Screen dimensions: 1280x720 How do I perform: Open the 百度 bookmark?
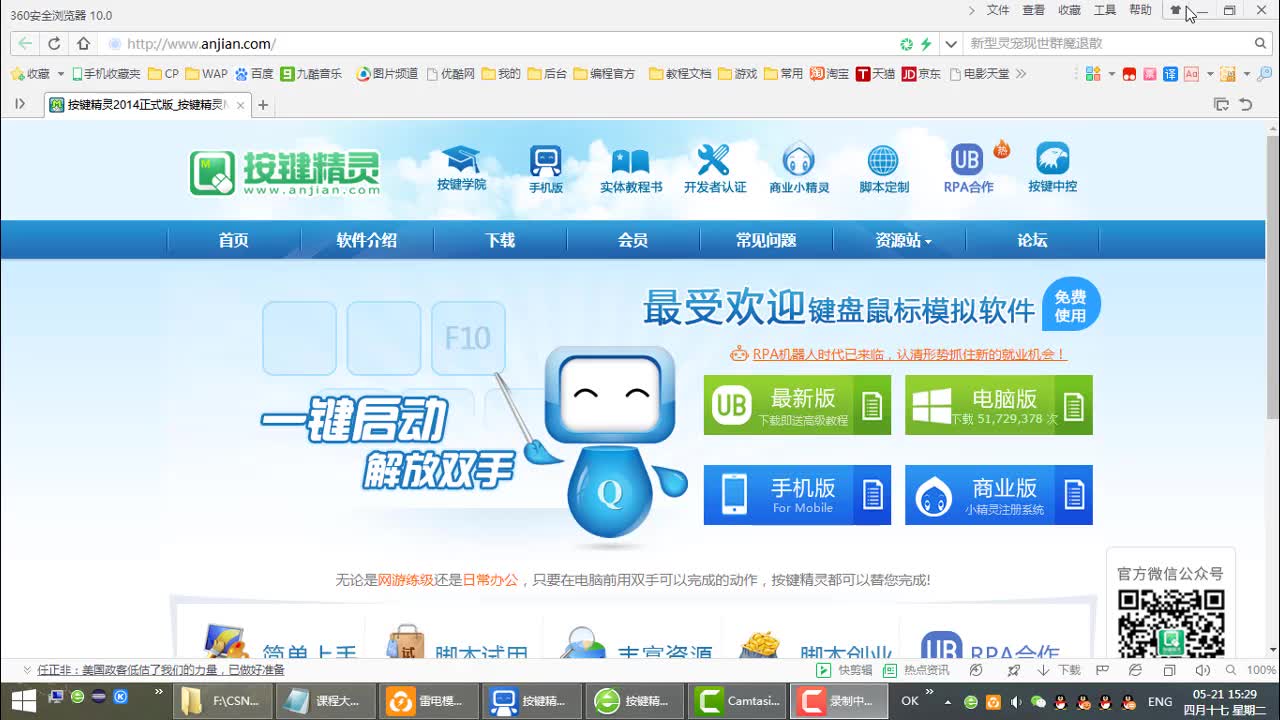(x=254, y=73)
